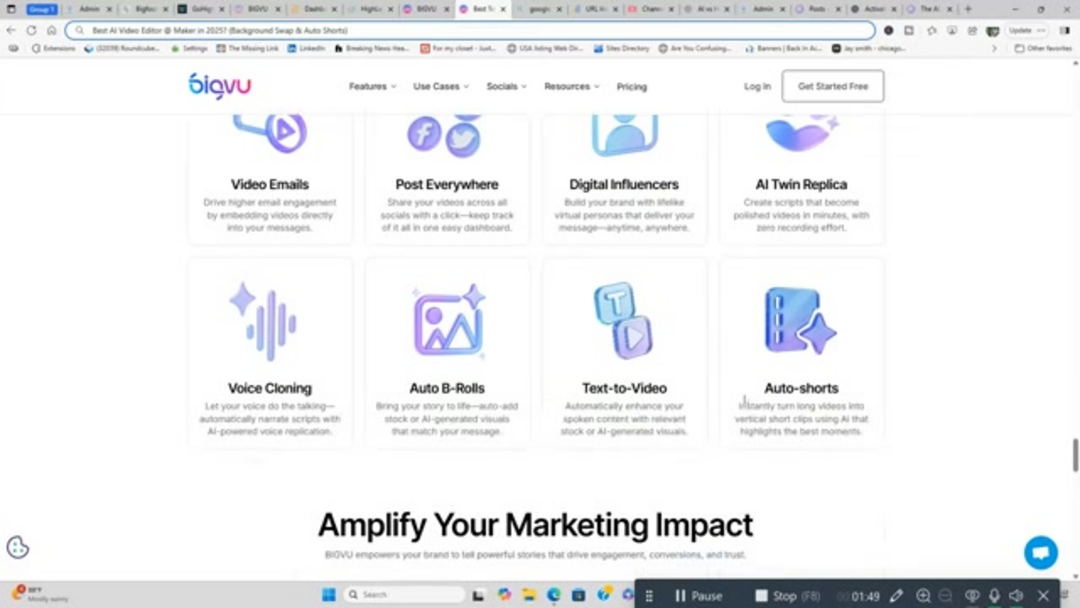Expand the Features dropdown menu
Screen dimensions: 1080x608
(x=372, y=87)
